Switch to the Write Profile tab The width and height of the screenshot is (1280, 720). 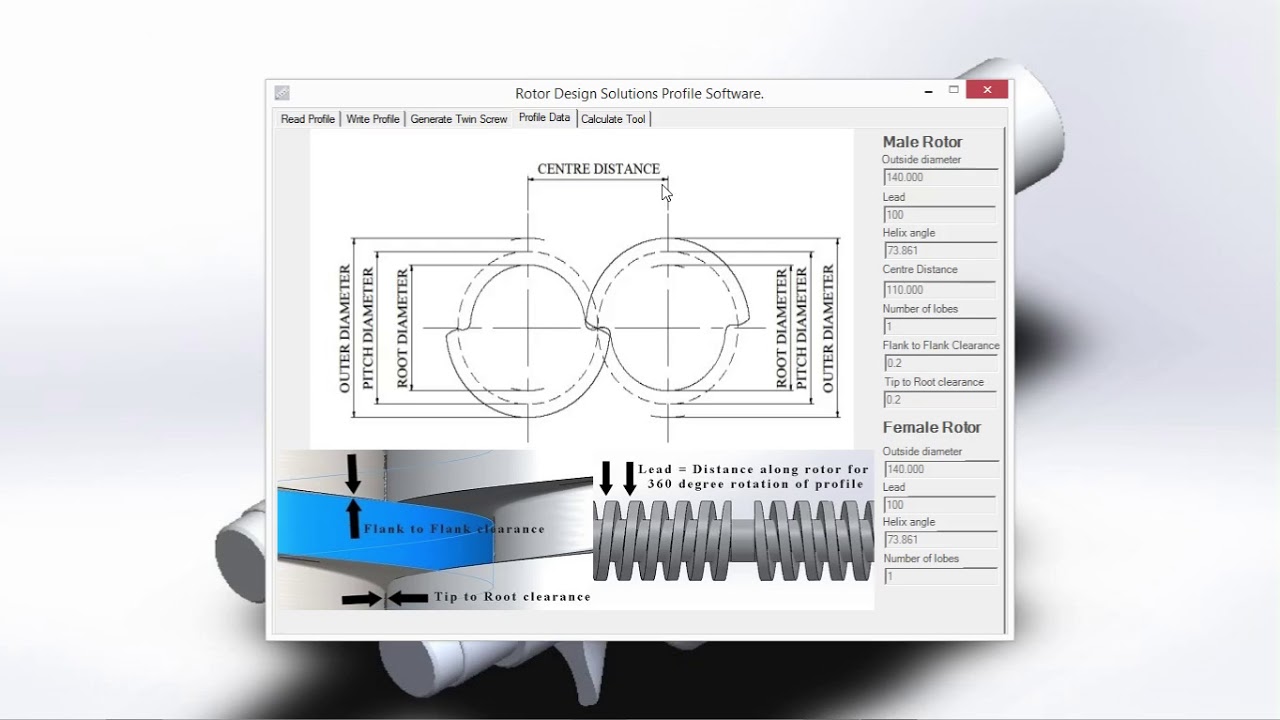[x=372, y=119]
